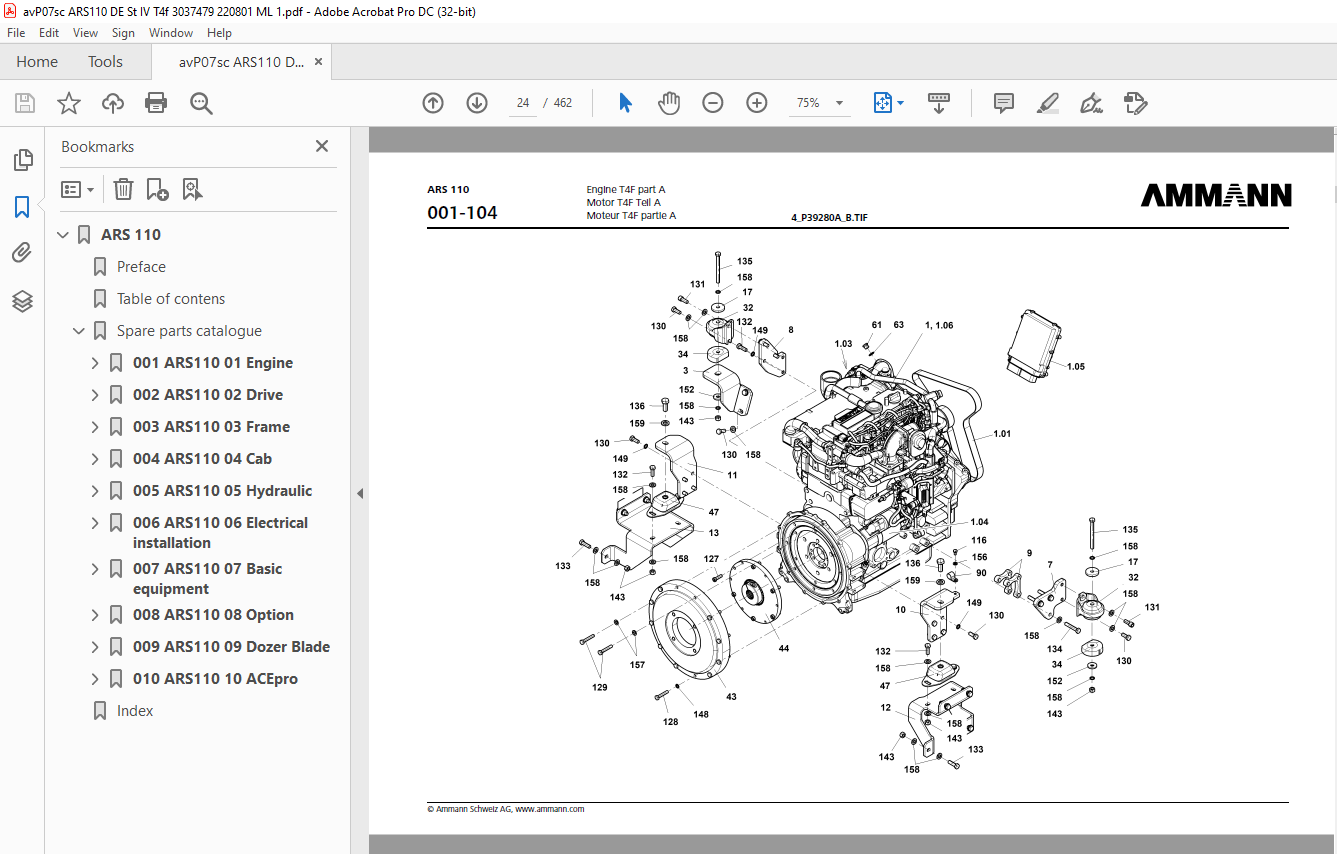
Task: Select the avP07sc ARS110 document tab
Action: [241, 62]
